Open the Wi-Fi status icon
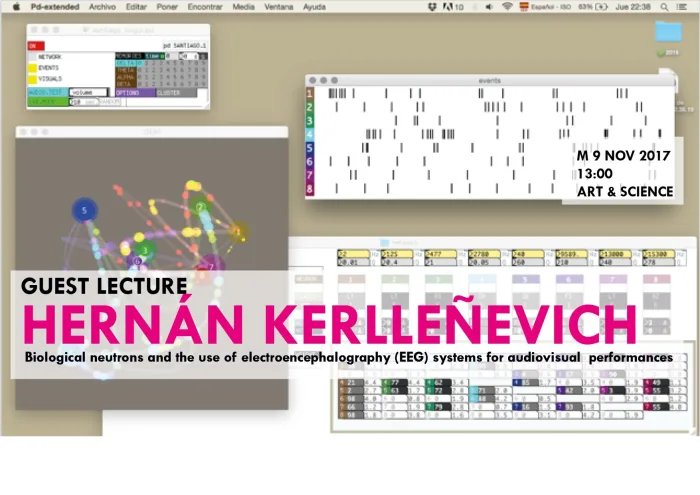The width and height of the screenshot is (700, 495). coord(507,7)
